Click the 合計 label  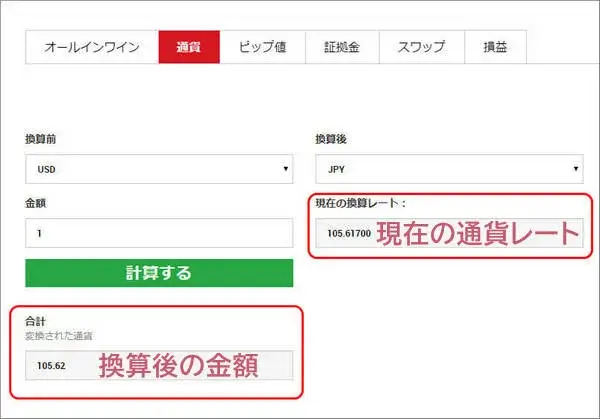pyautogui.click(x=36, y=321)
